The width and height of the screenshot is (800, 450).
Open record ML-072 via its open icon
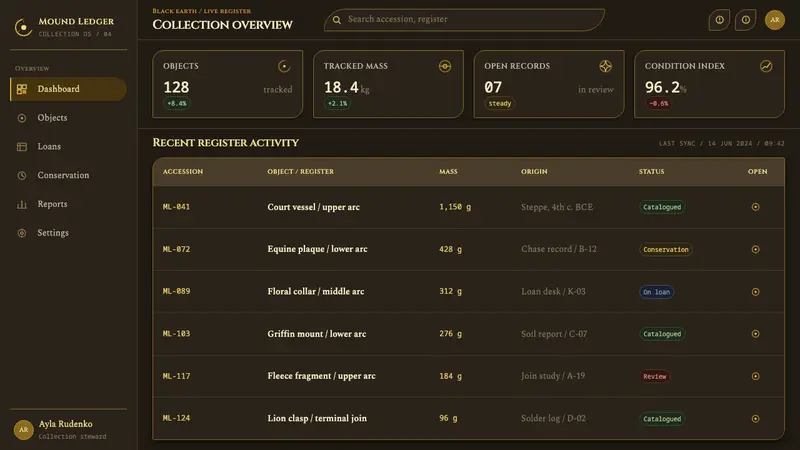pos(756,249)
